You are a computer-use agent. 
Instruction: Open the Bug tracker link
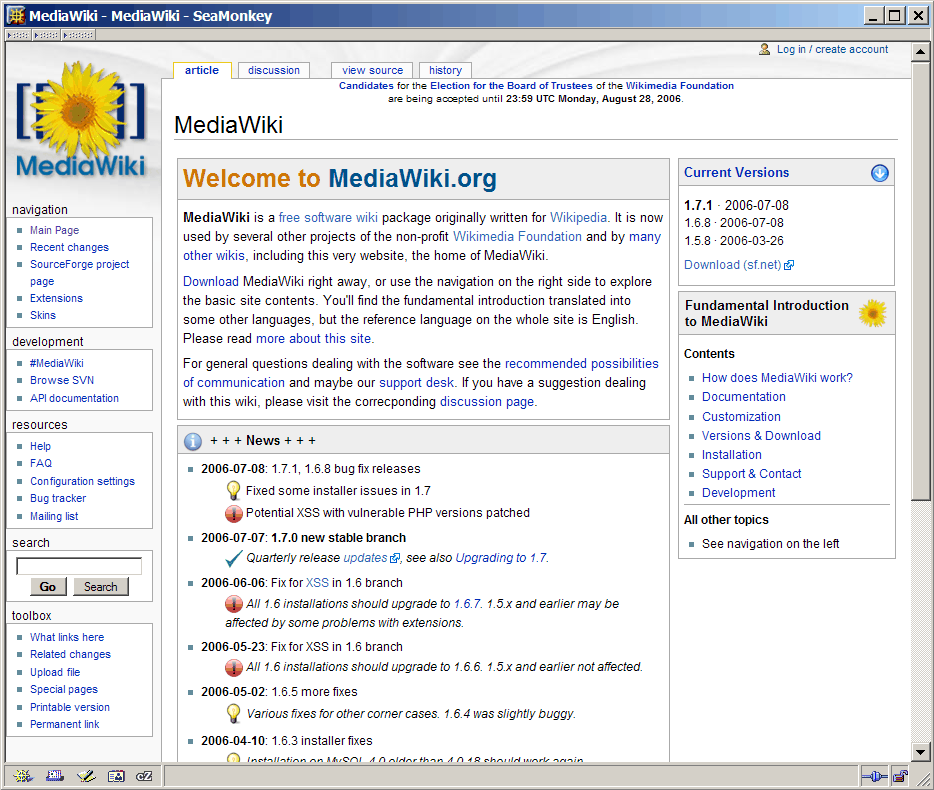(58, 498)
